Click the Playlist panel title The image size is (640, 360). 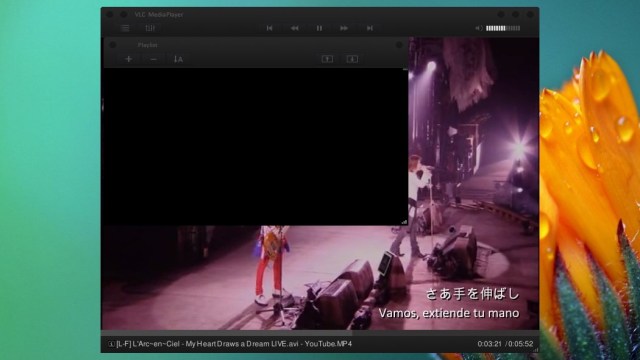pyautogui.click(x=147, y=45)
